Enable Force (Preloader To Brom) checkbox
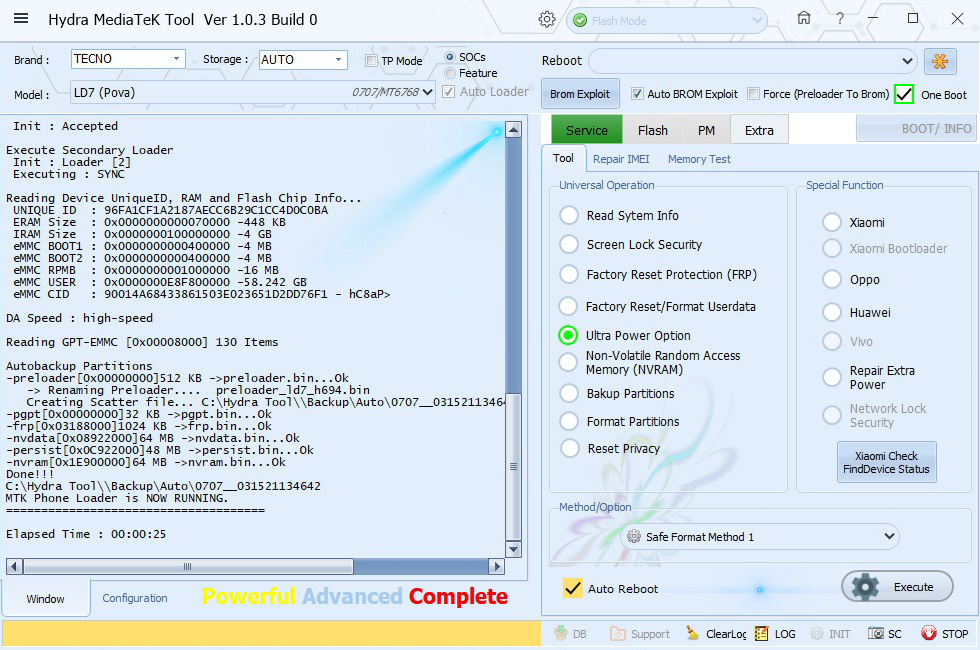Screen dimensions: 980x650 tap(754, 94)
